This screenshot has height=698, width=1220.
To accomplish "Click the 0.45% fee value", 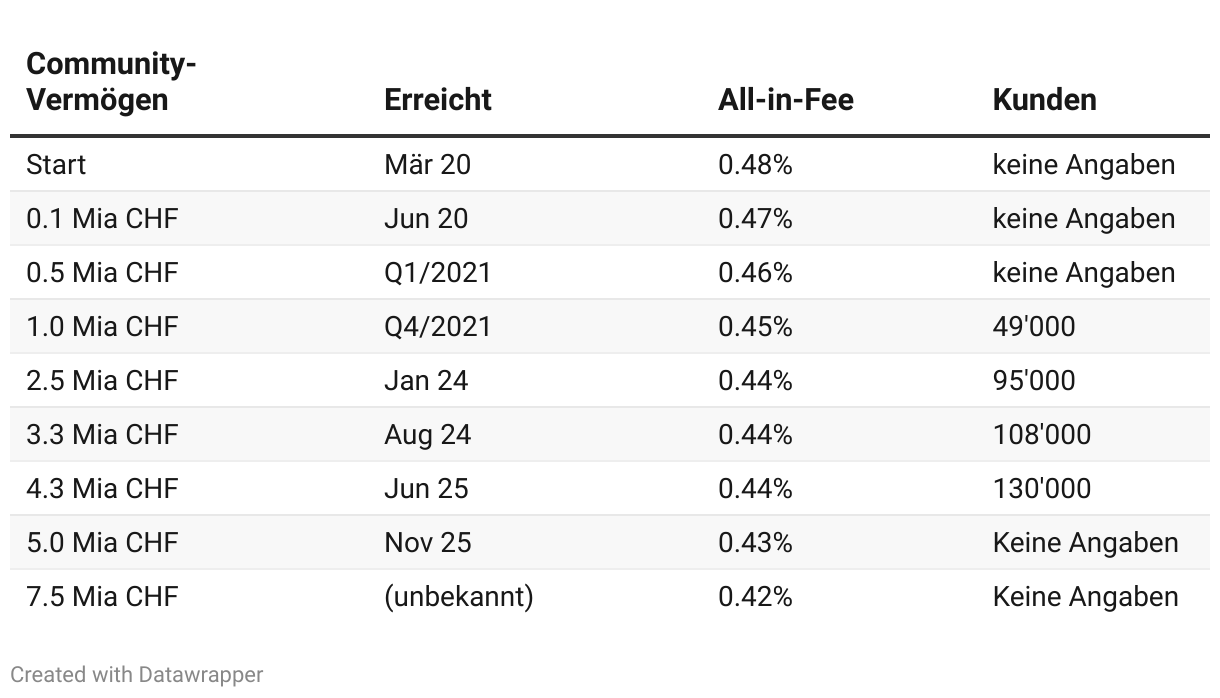I will coord(755,327).
